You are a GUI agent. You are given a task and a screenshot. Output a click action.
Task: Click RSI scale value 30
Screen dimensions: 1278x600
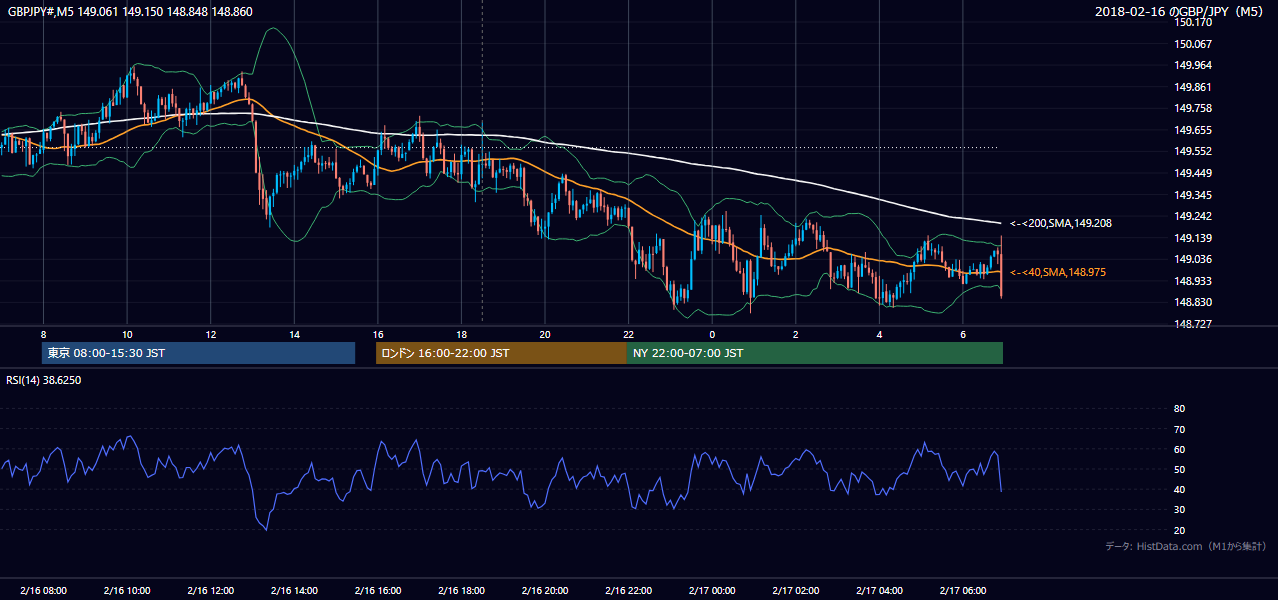(x=1179, y=510)
